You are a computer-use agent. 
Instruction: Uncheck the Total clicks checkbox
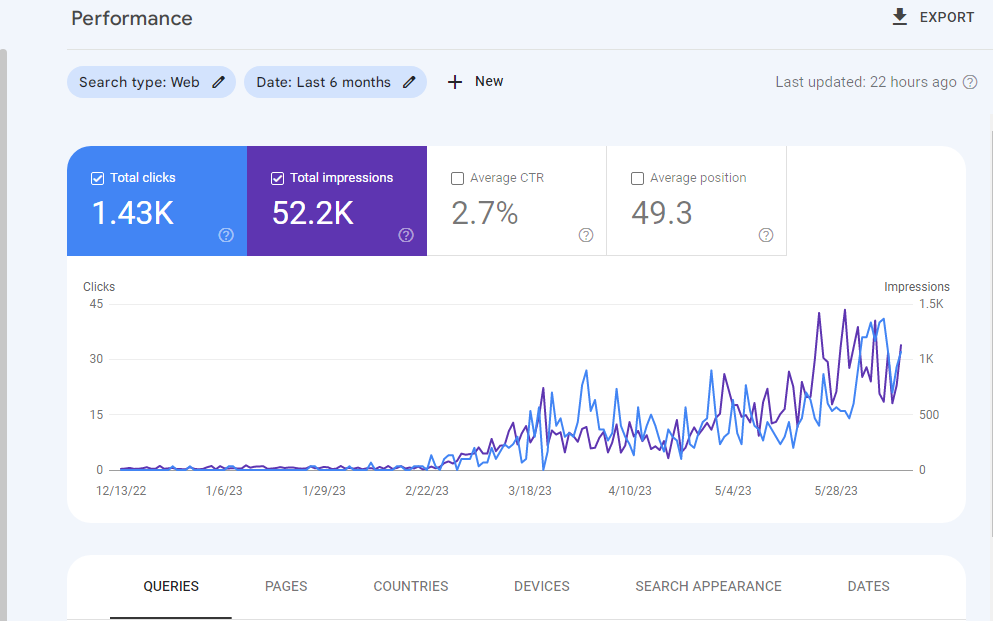click(98, 179)
